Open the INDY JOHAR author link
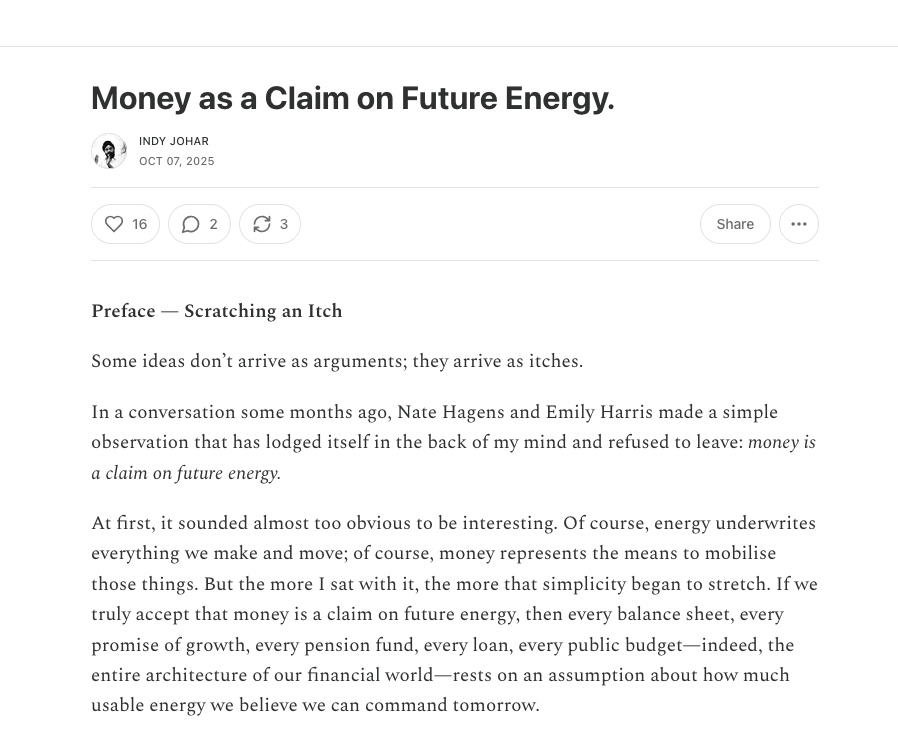Screen dimensions: 898x735 coord(174,141)
